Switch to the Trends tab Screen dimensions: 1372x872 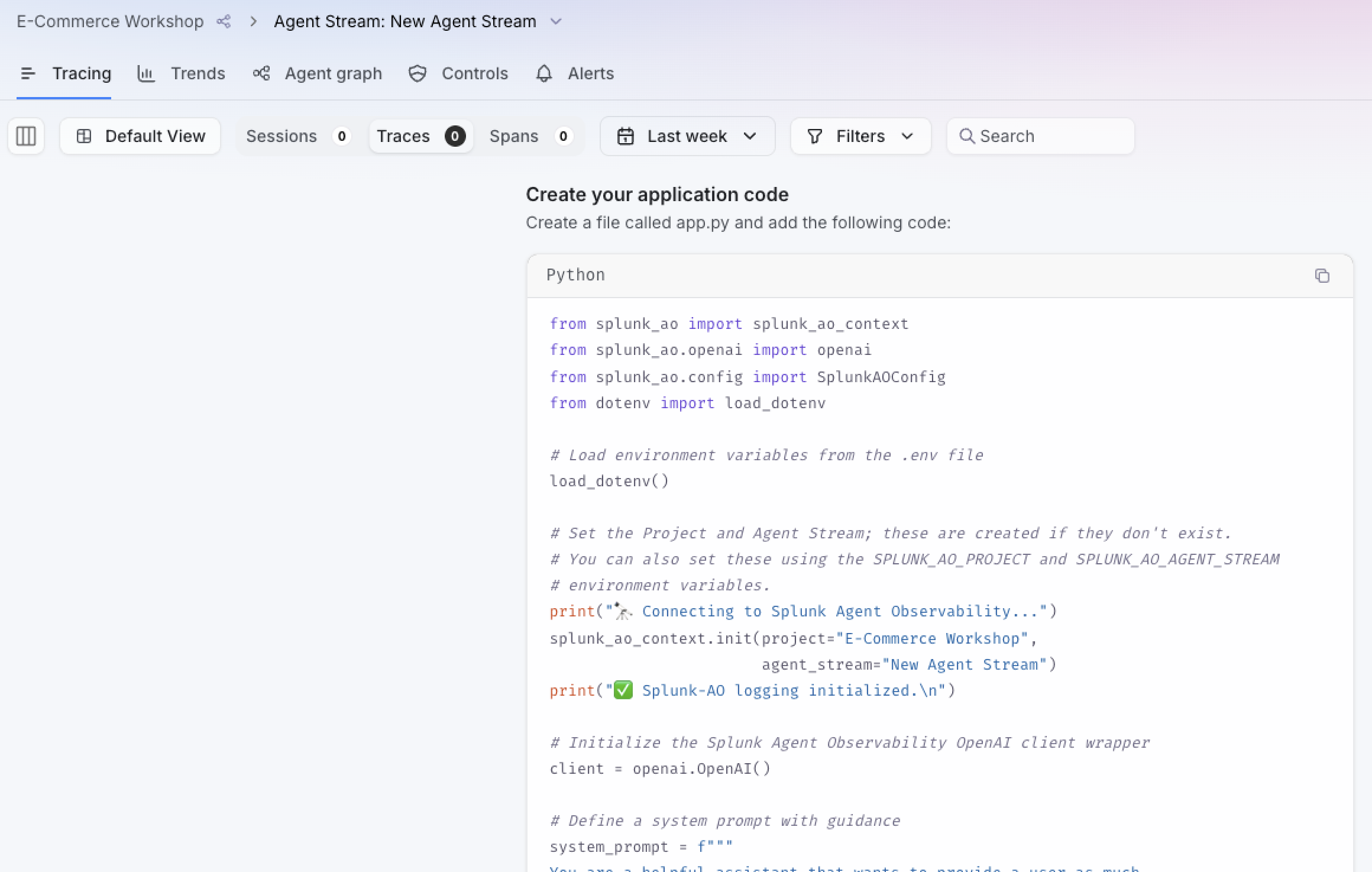[181, 73]
